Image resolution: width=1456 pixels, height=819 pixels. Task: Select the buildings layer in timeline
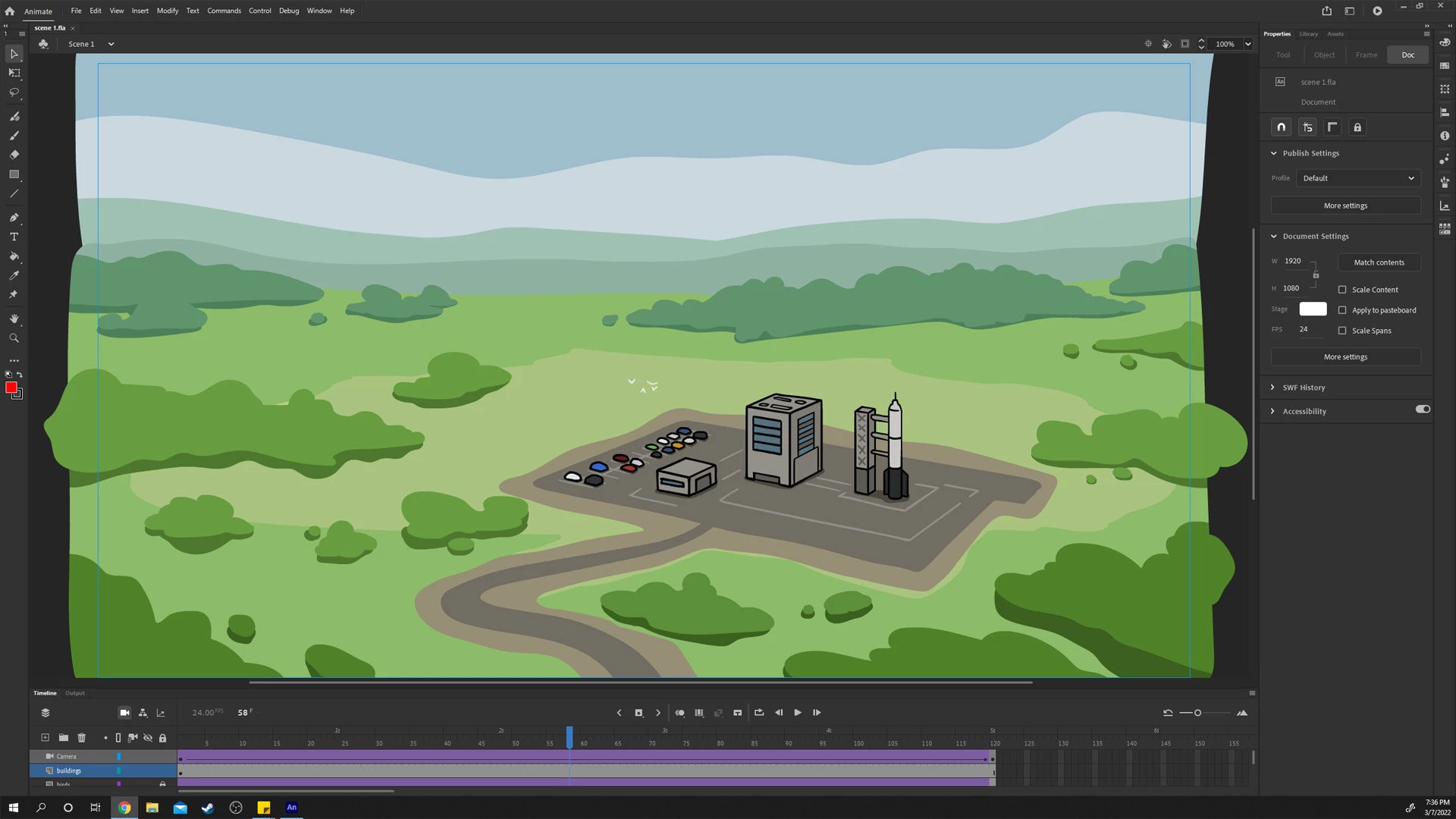click(69, 770)
